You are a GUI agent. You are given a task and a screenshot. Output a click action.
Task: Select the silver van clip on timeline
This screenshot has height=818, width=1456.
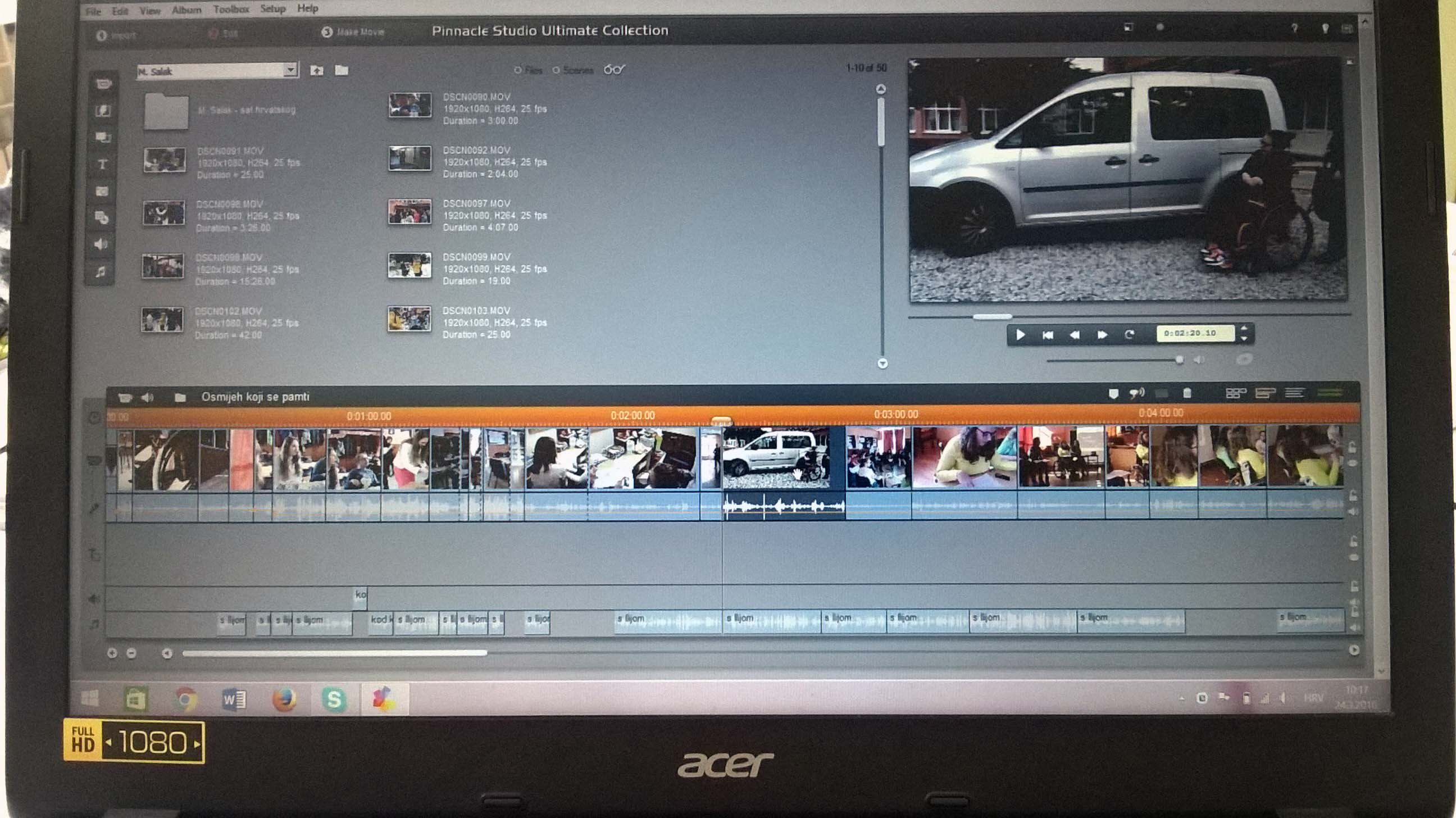coord(784,458)
